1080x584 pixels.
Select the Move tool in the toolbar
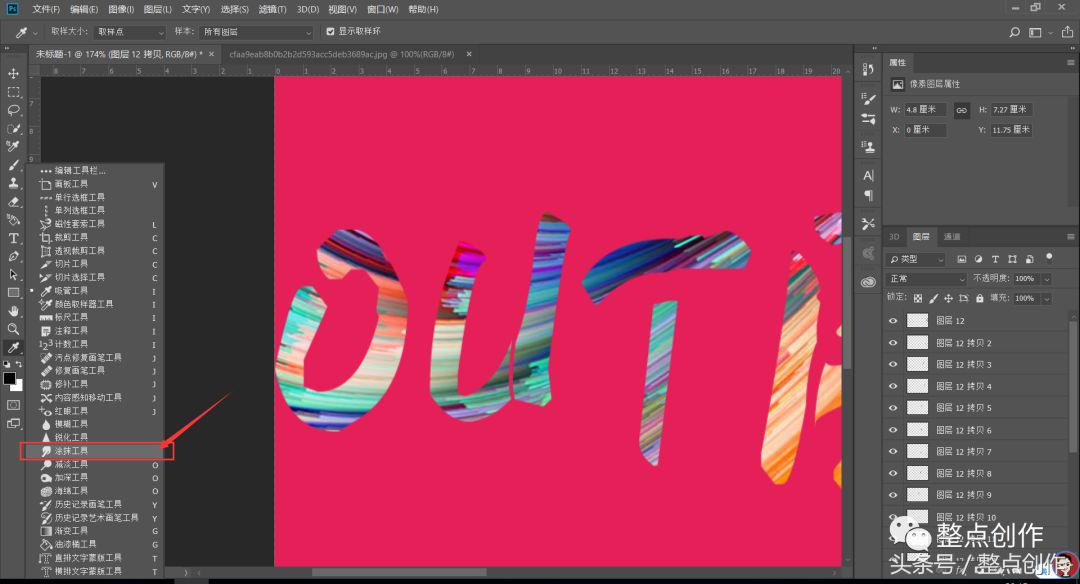pos(13,74)
